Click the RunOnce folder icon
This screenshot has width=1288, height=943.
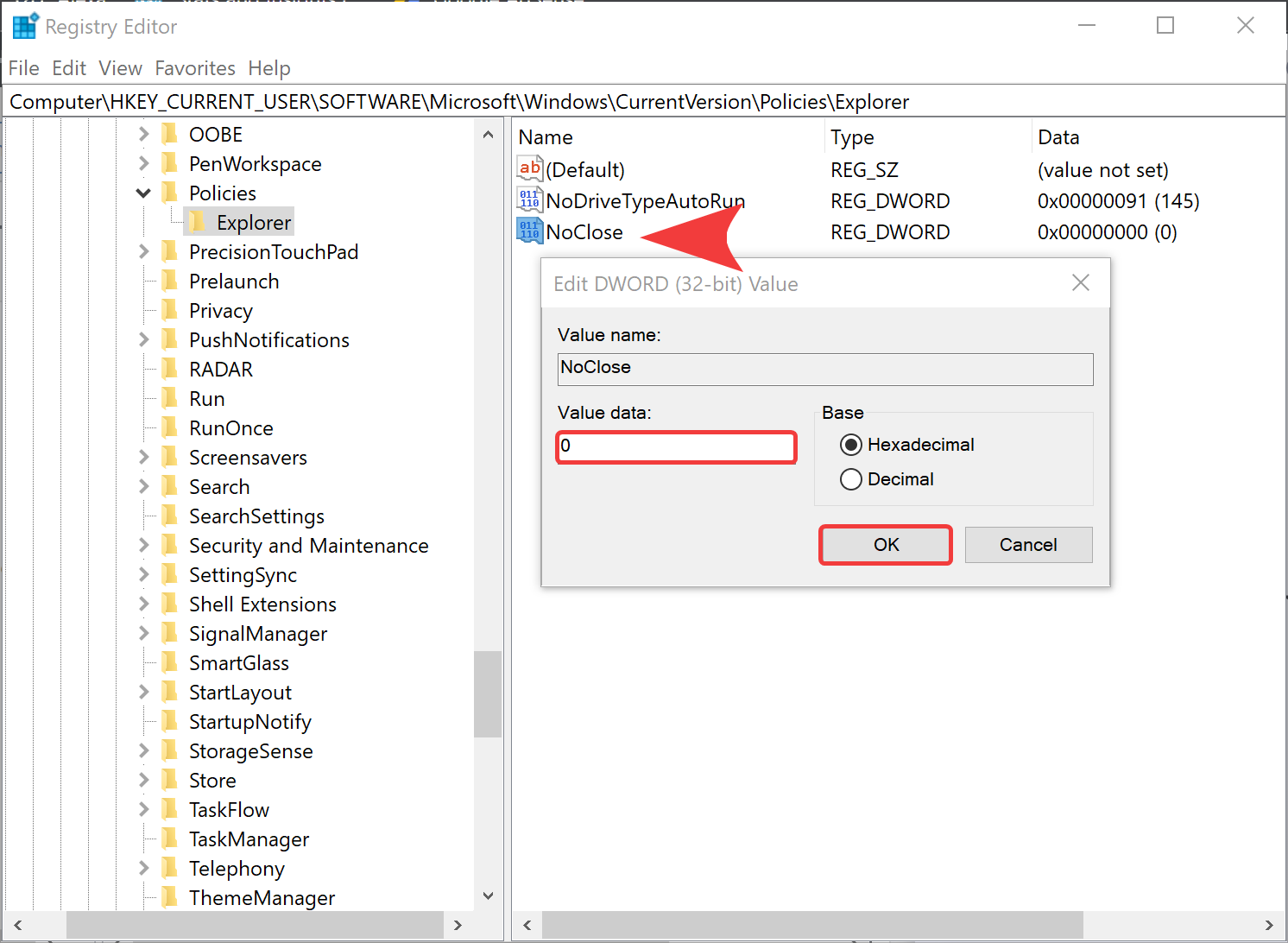171,427
